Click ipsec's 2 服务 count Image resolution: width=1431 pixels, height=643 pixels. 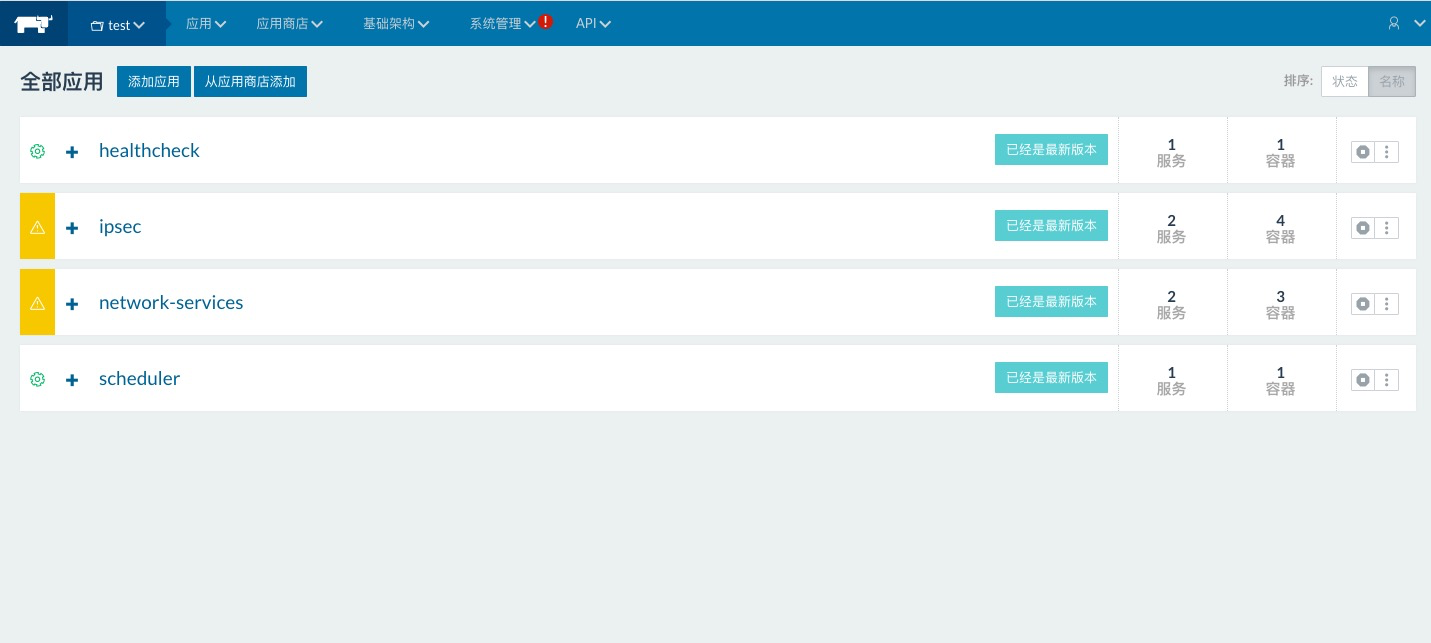coord(1172,228)
